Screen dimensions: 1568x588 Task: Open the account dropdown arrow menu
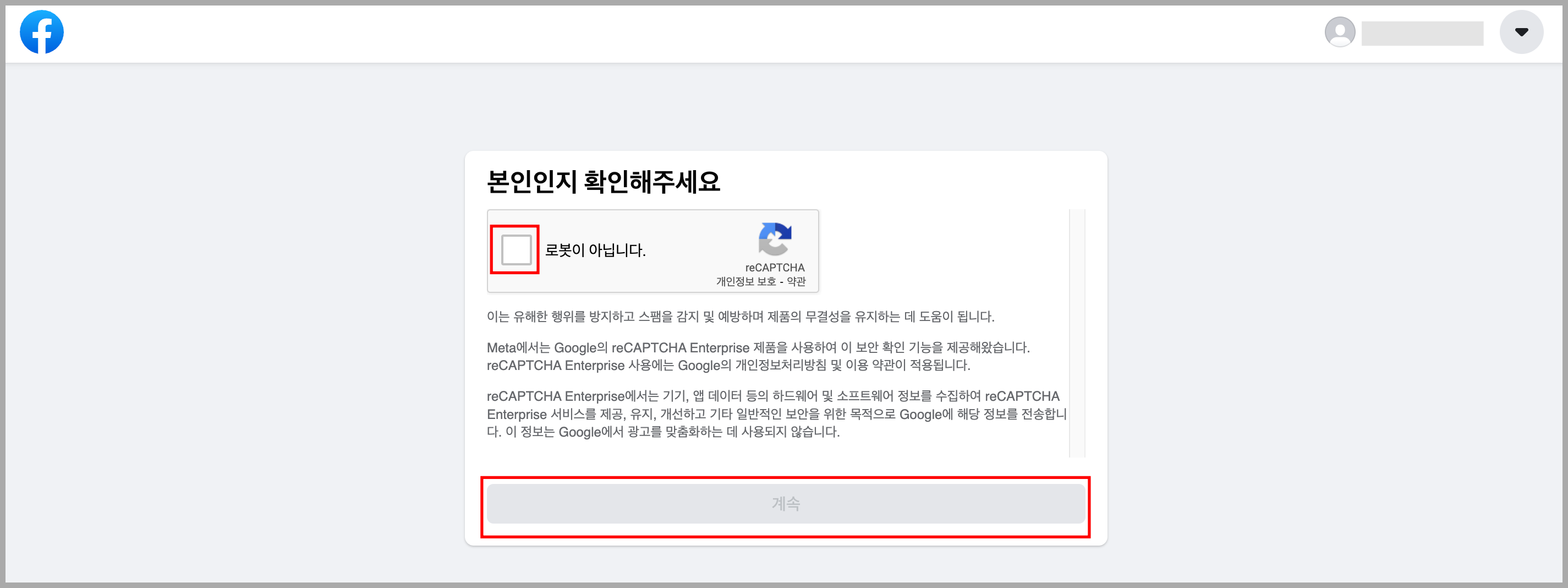[x=1521, y=32]
